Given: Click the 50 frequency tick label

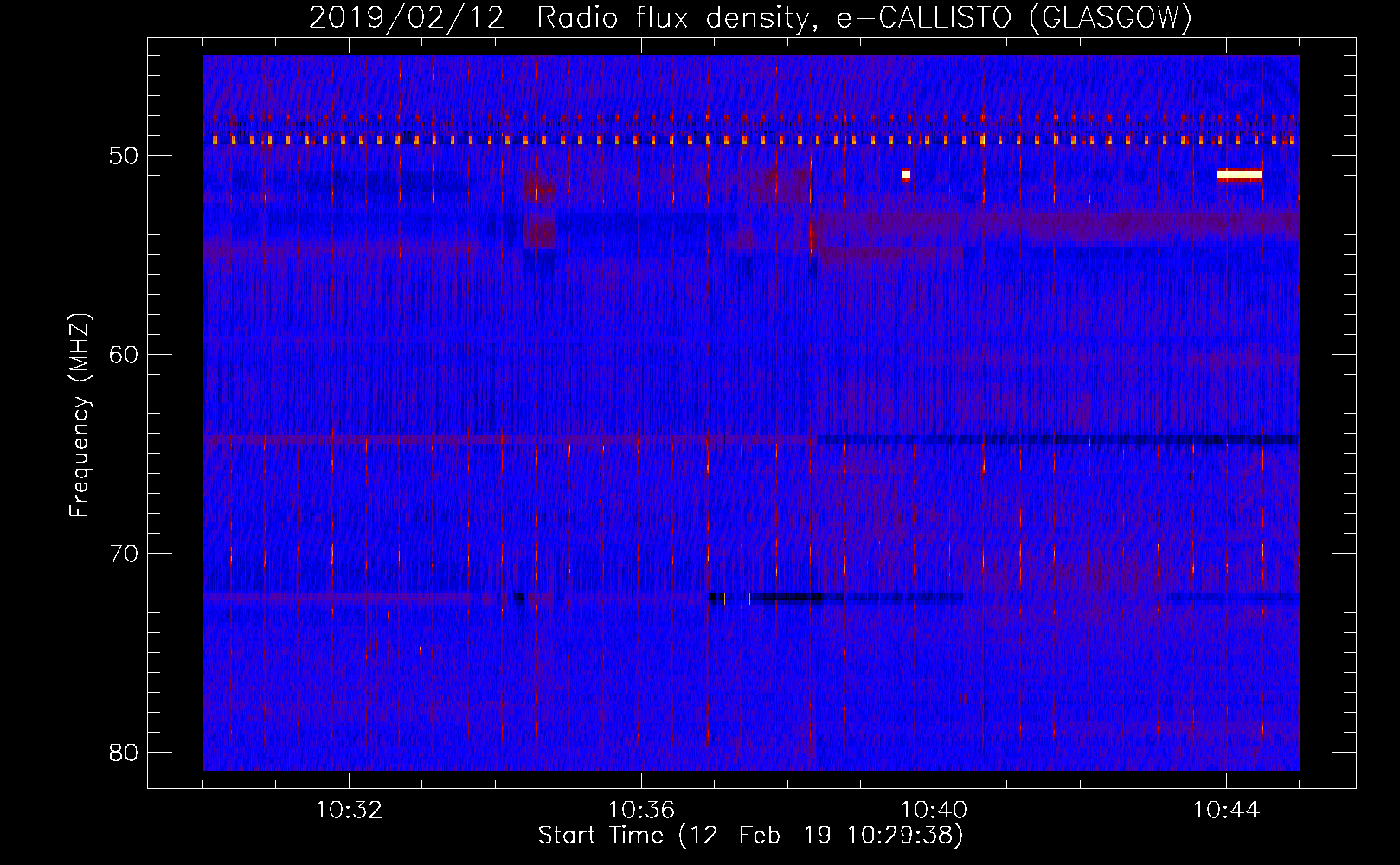Looking at the screenshot, I should coord(125,156).
